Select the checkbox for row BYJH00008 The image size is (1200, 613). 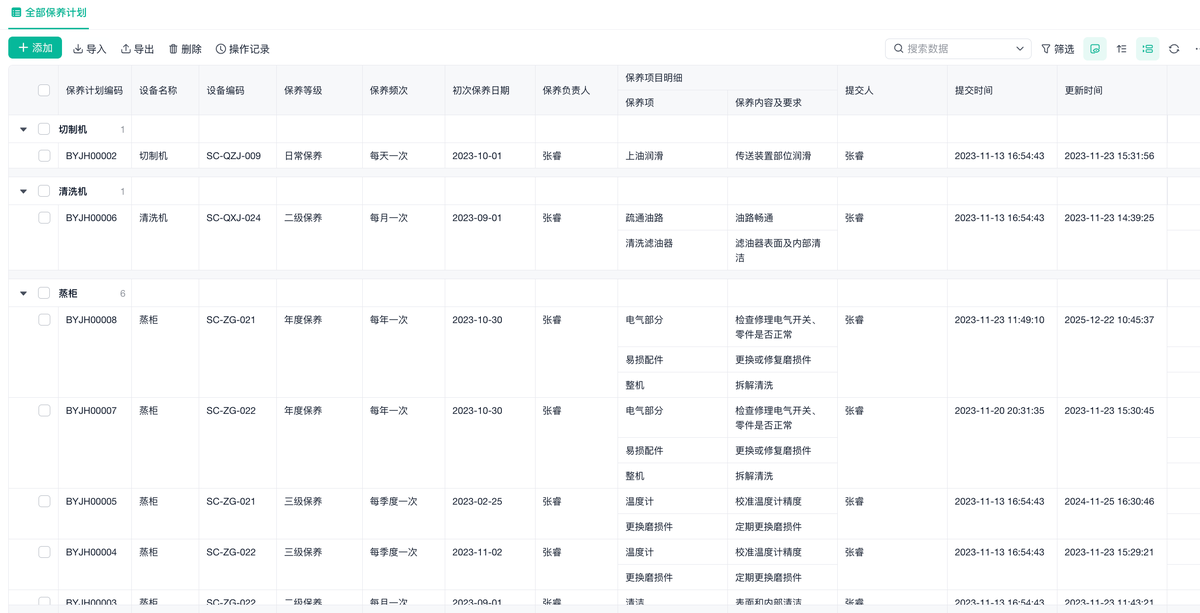point(44,320)
